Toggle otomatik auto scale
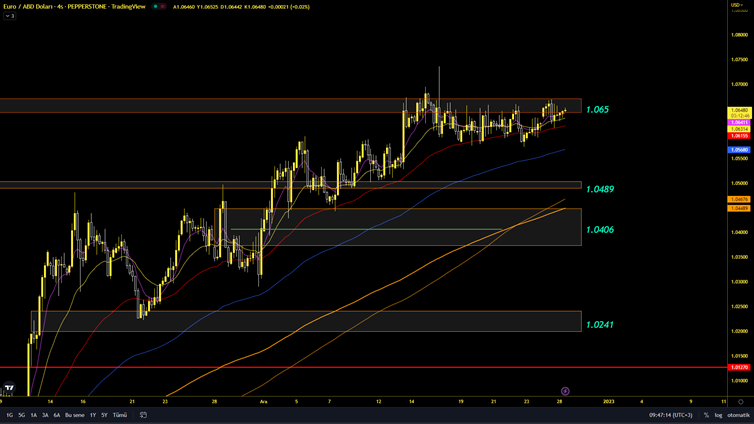This screenshot has height=424, width=754. tap(738, 415)
